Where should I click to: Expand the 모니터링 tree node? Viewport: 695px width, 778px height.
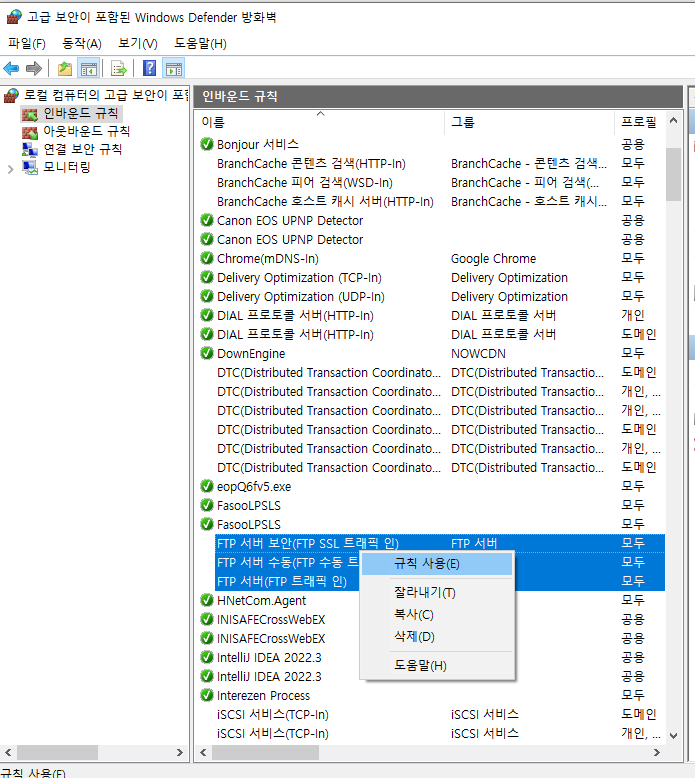tap(10, 169)
